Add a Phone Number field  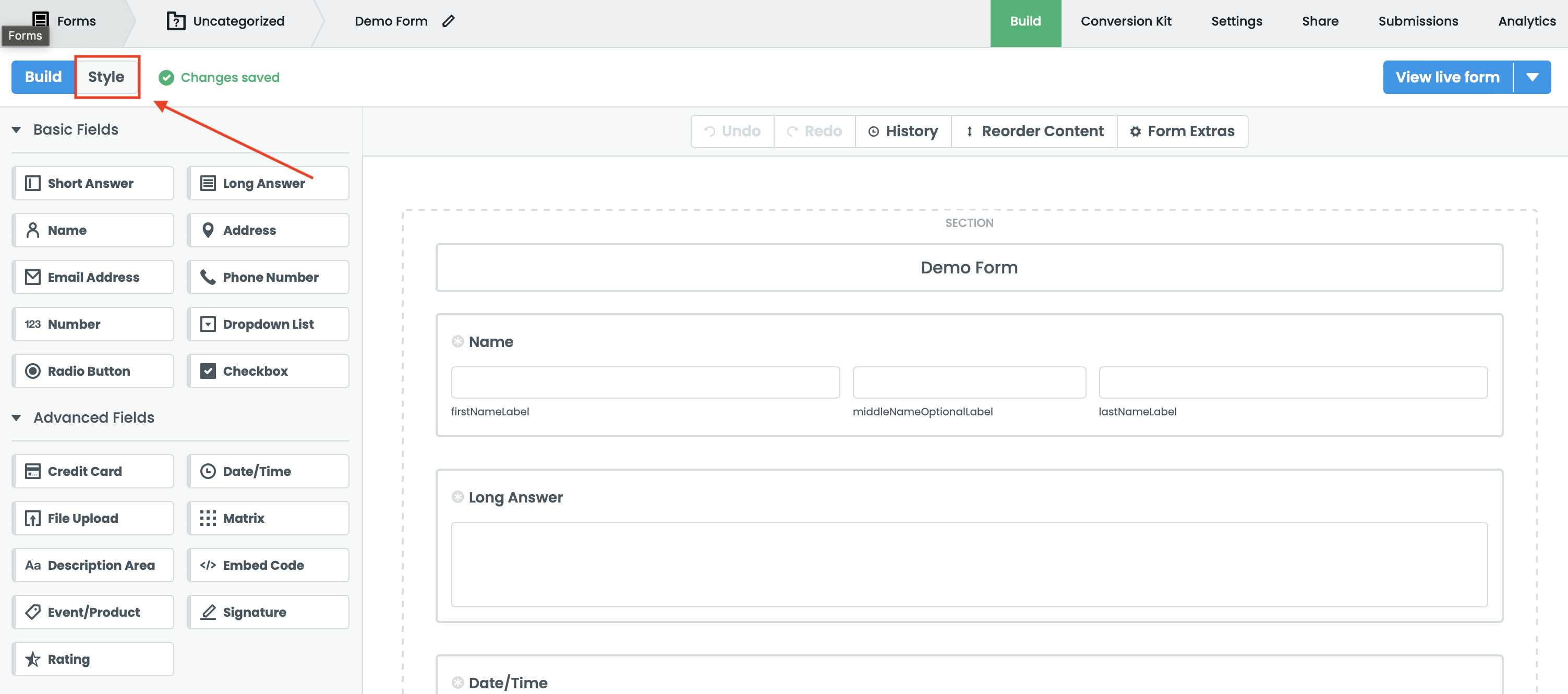click(268, 277)
